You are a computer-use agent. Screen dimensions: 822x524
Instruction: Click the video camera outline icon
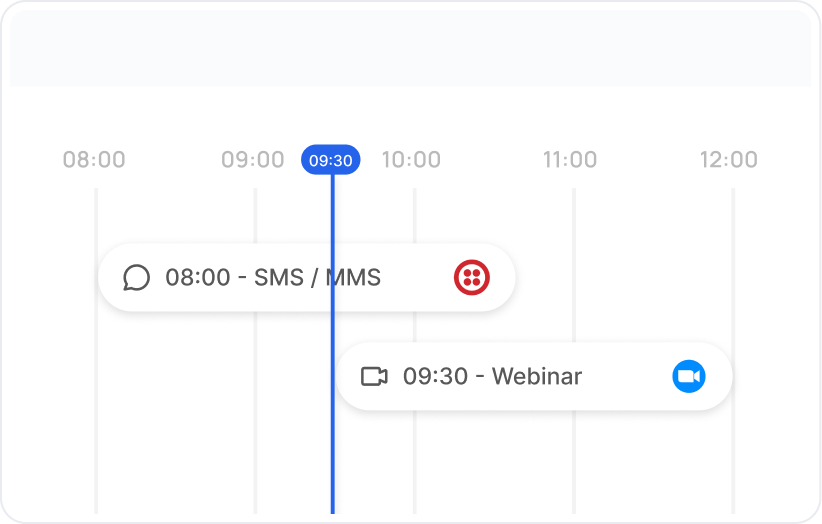374,377
